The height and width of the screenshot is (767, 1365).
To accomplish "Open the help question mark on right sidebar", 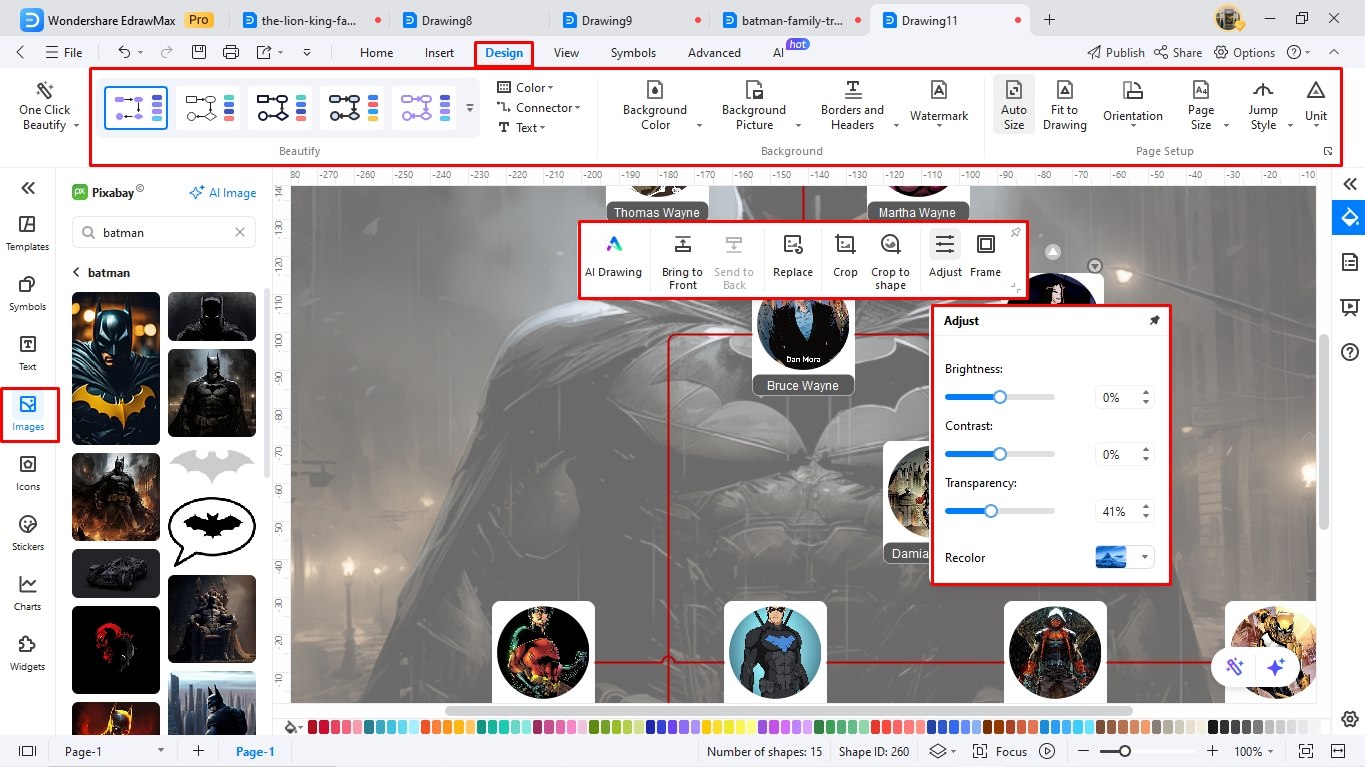I will point(1350,352).
